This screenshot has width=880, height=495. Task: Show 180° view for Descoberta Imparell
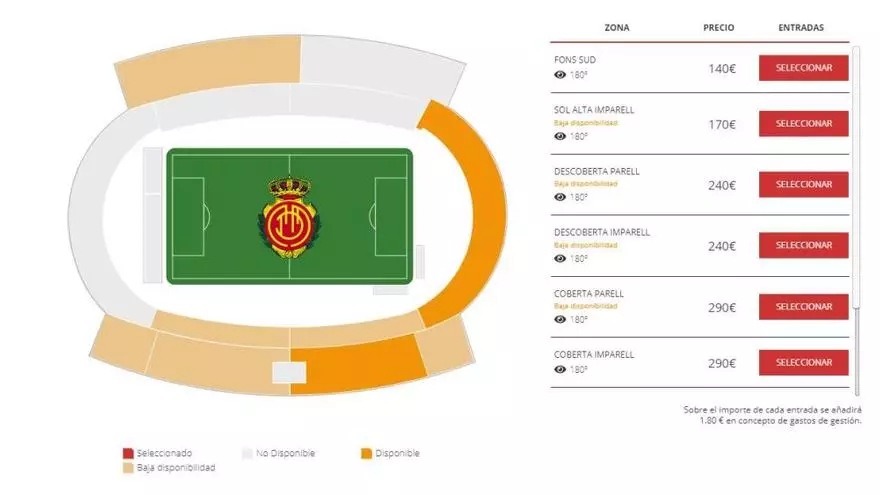(560, 258)
